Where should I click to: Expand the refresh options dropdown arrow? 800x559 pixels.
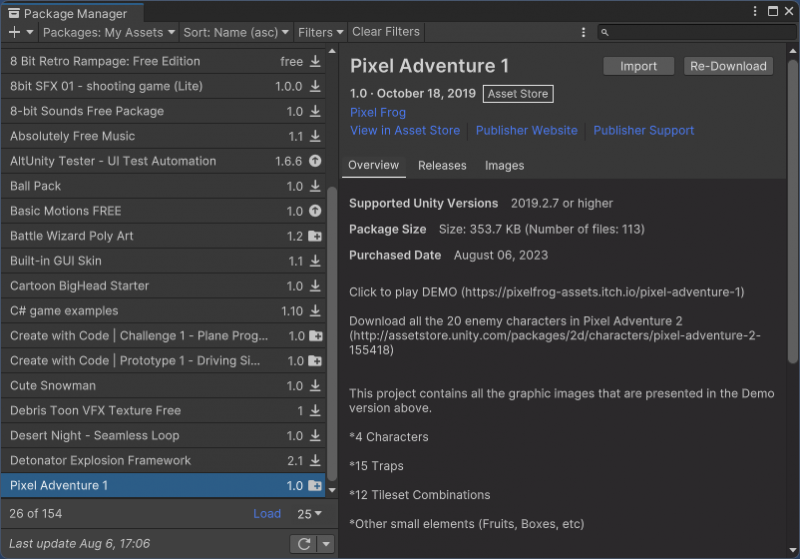(326, 544)
